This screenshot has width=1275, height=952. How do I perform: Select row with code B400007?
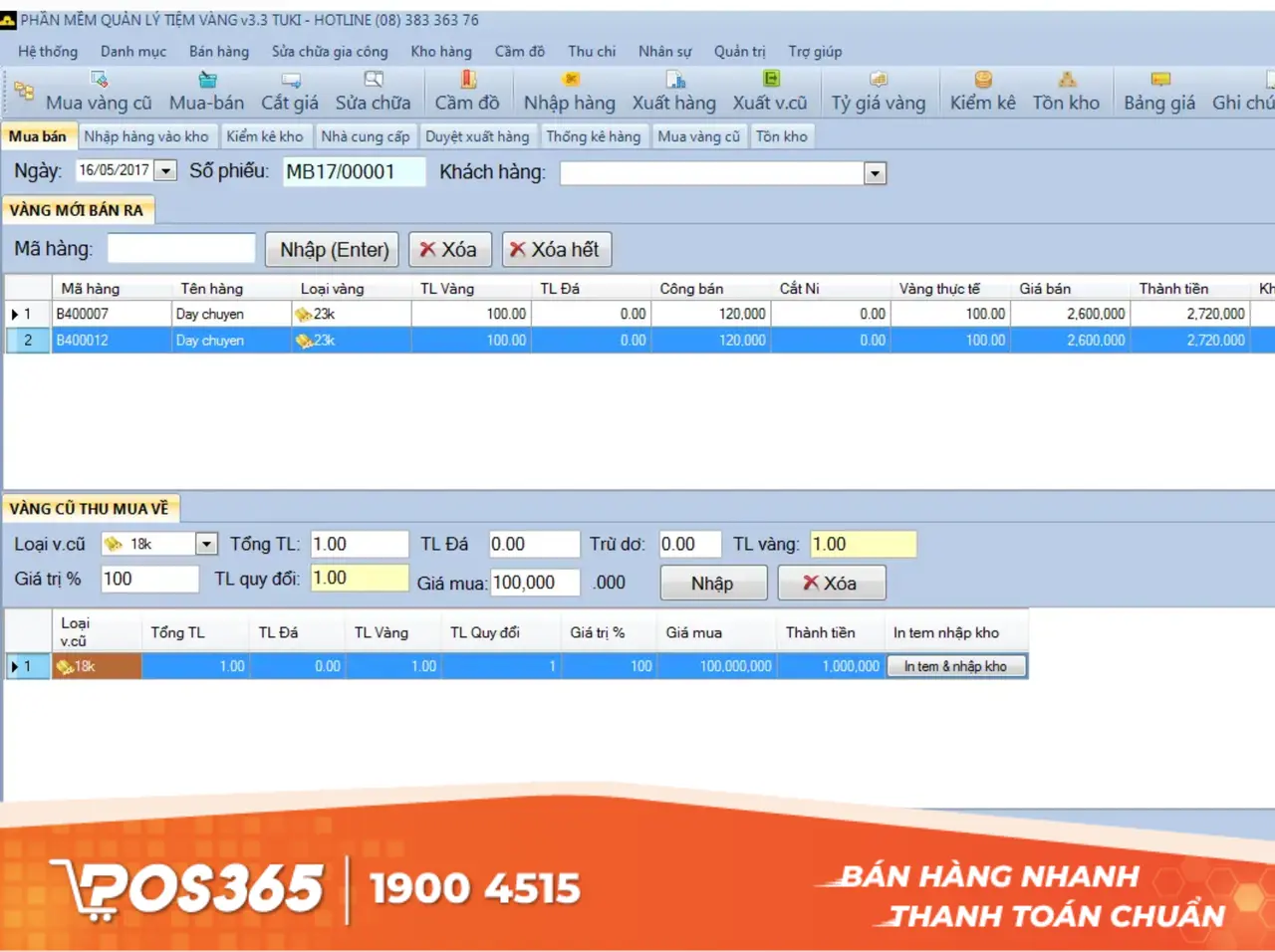tap(637, 314)
